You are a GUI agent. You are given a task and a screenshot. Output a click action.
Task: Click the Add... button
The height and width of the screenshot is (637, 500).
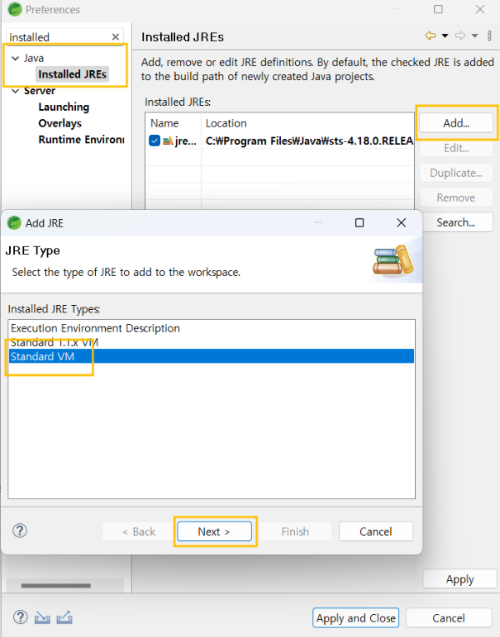coord(456,123)
